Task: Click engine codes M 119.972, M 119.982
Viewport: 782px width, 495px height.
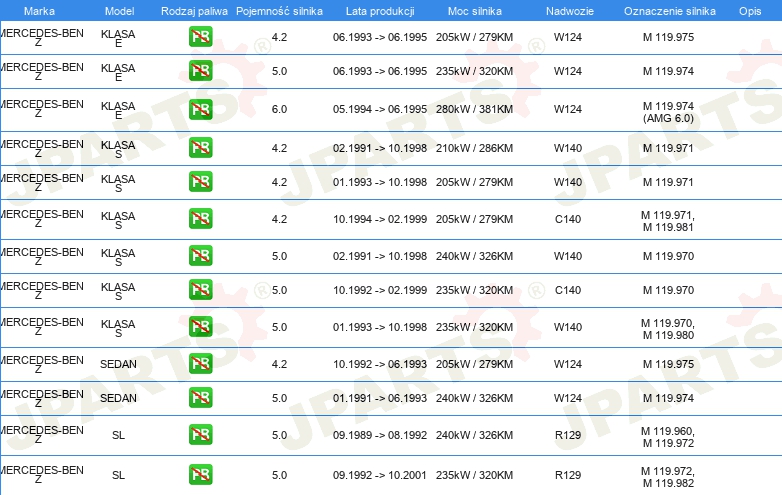Action: click(668, 477)
